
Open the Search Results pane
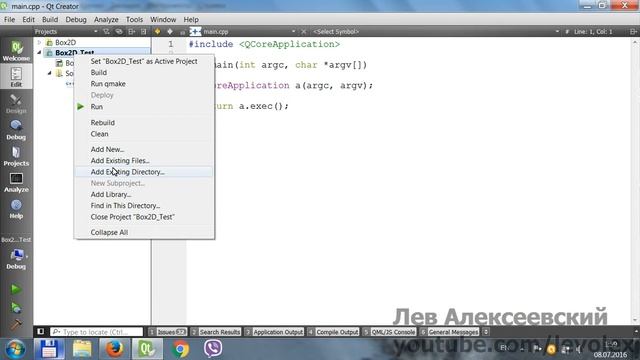(216, 332)
